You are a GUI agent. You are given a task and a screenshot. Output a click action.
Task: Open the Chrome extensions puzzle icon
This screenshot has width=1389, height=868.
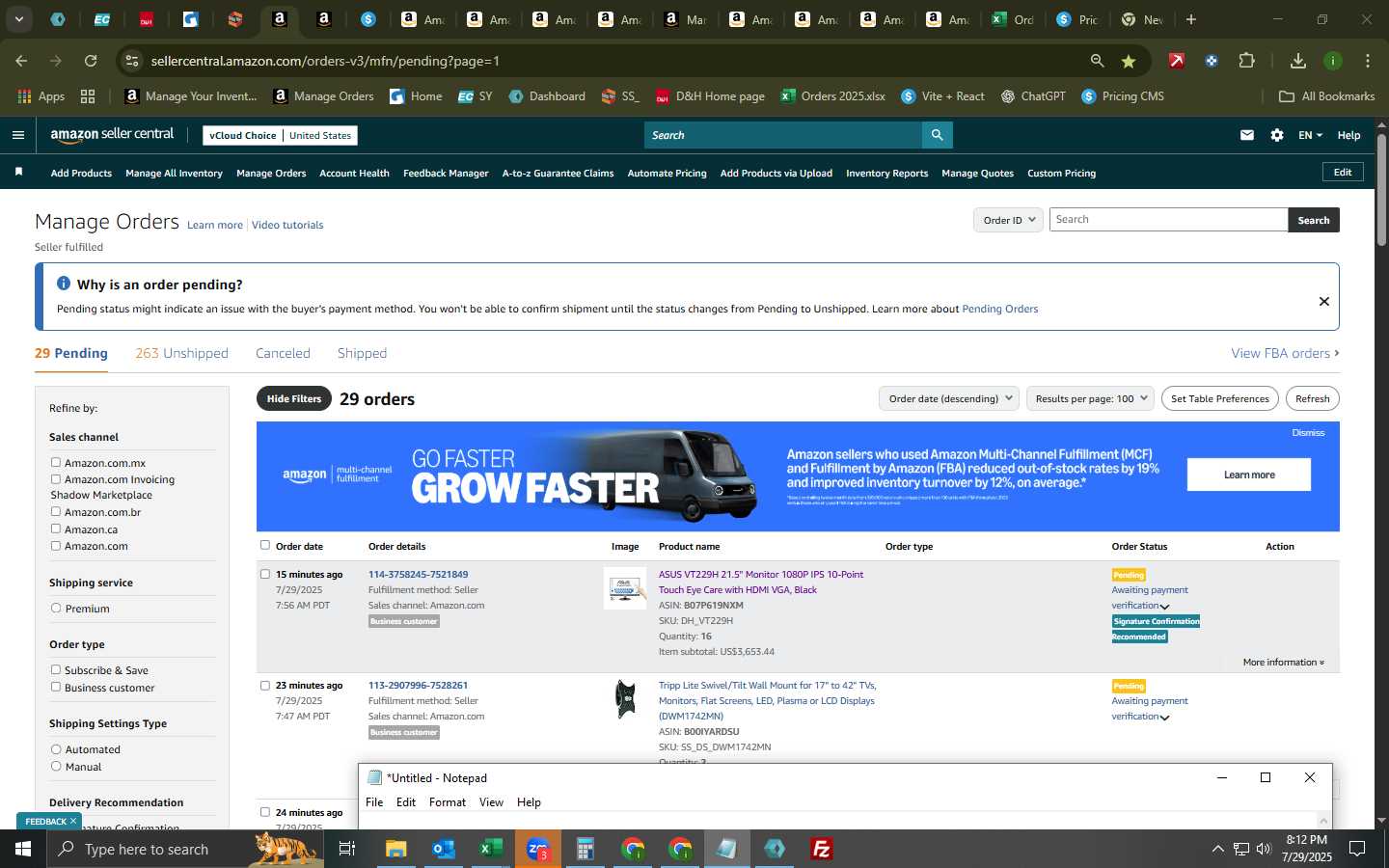point(1246,61)
